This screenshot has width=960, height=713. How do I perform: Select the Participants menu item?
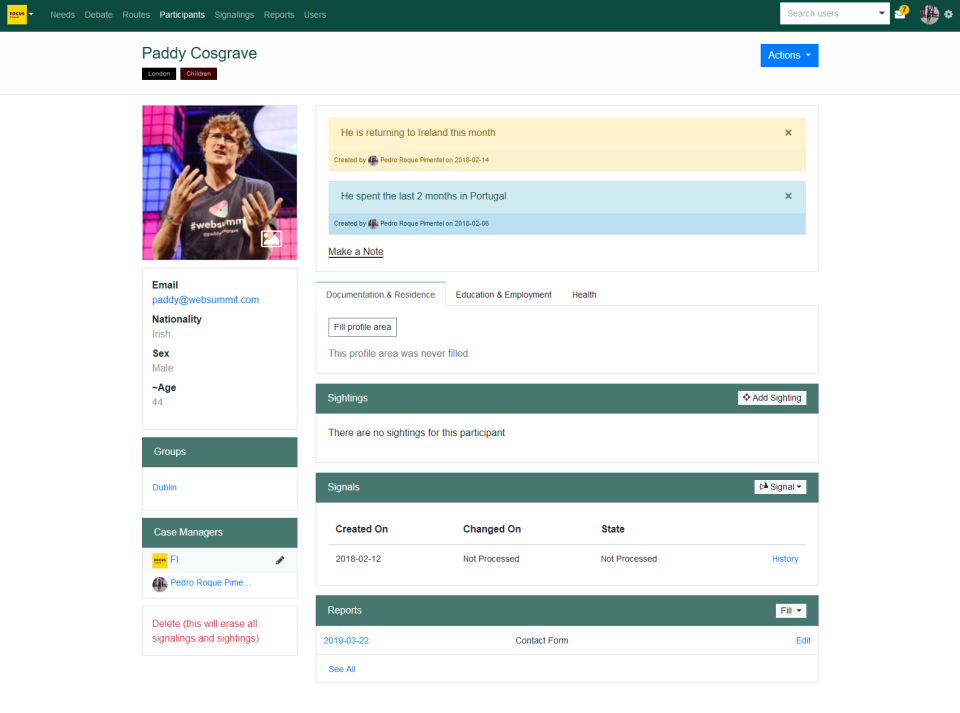click(x=182, y=15)
